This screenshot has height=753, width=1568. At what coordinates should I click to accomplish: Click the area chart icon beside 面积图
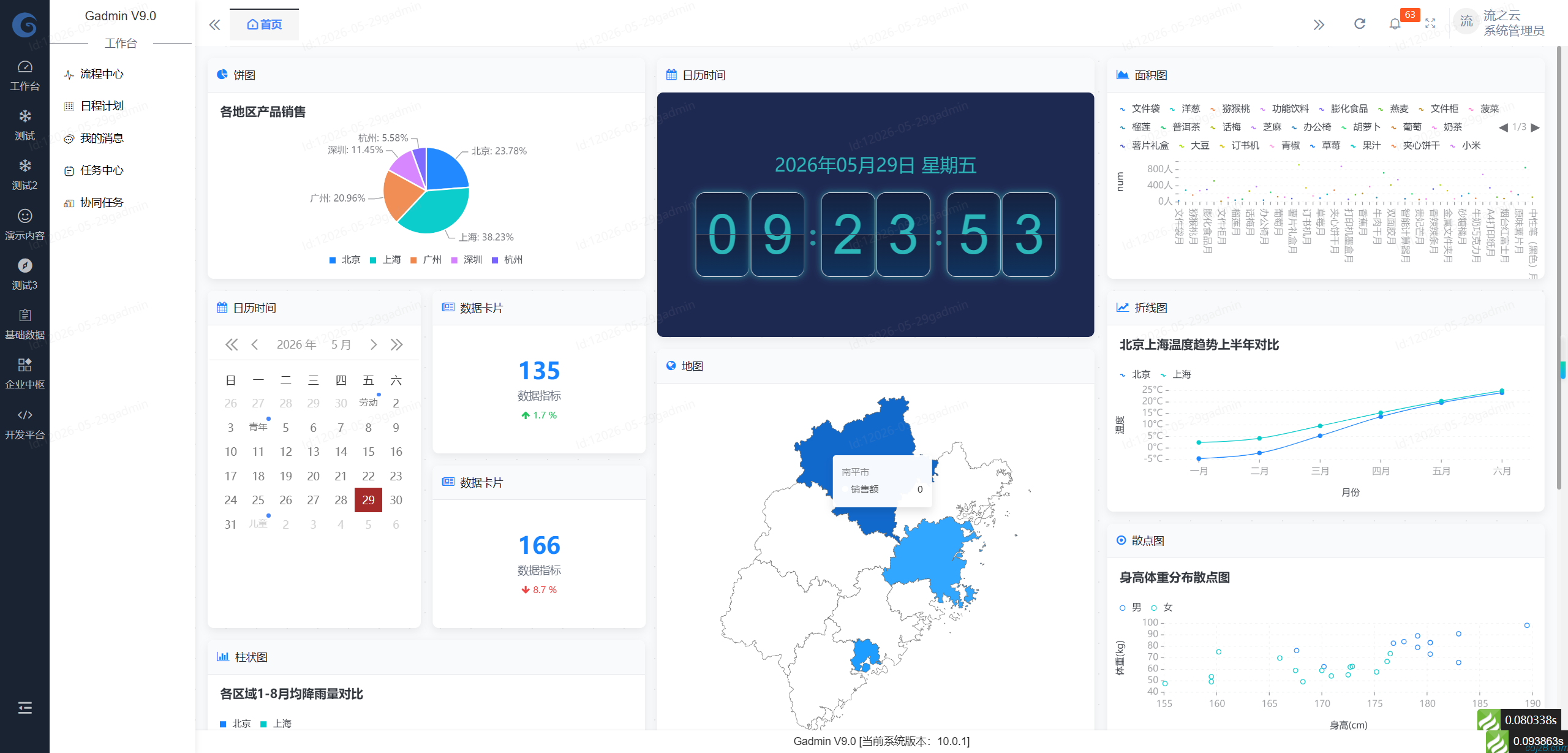pyautogui.click(x=1122, y=75)
